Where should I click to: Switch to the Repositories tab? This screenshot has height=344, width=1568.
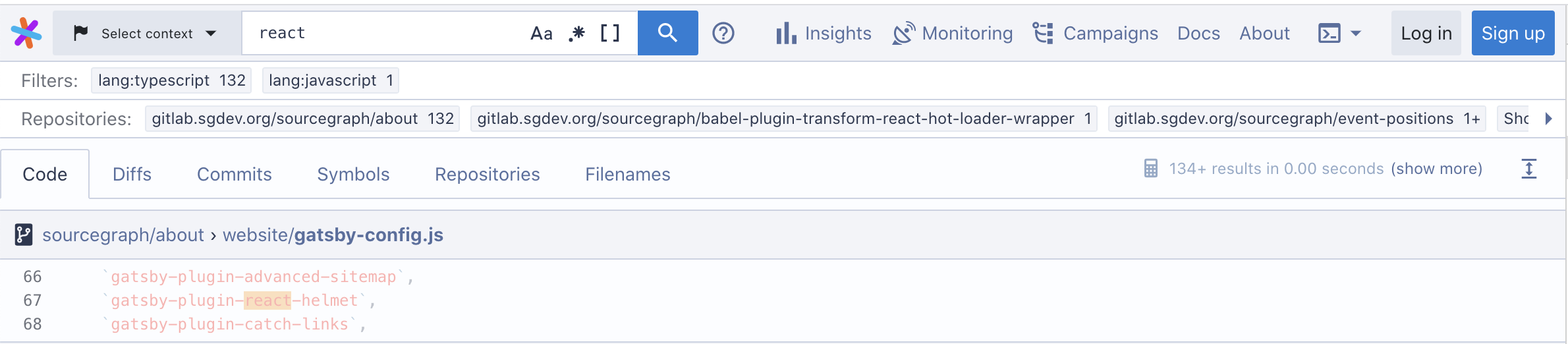[x=488, y=174]
